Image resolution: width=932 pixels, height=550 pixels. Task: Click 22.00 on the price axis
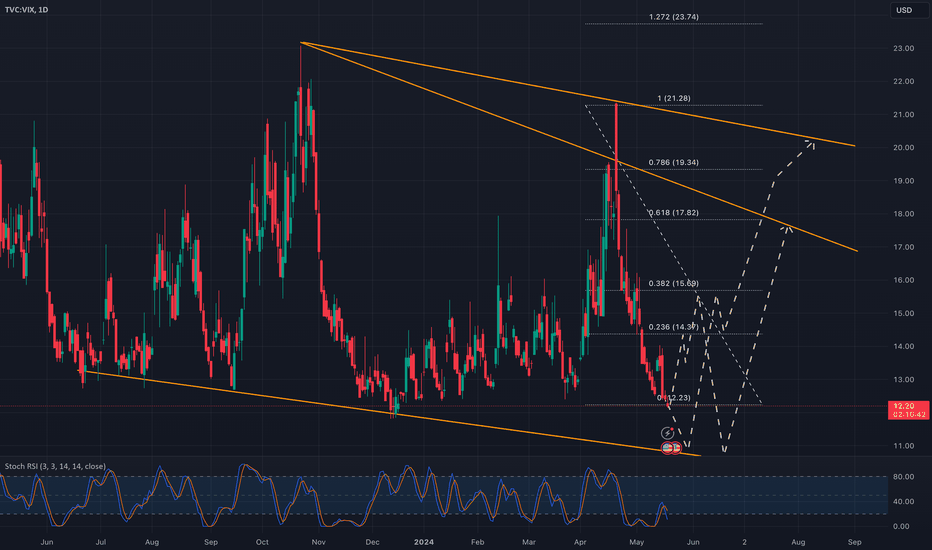pos(903,81)
